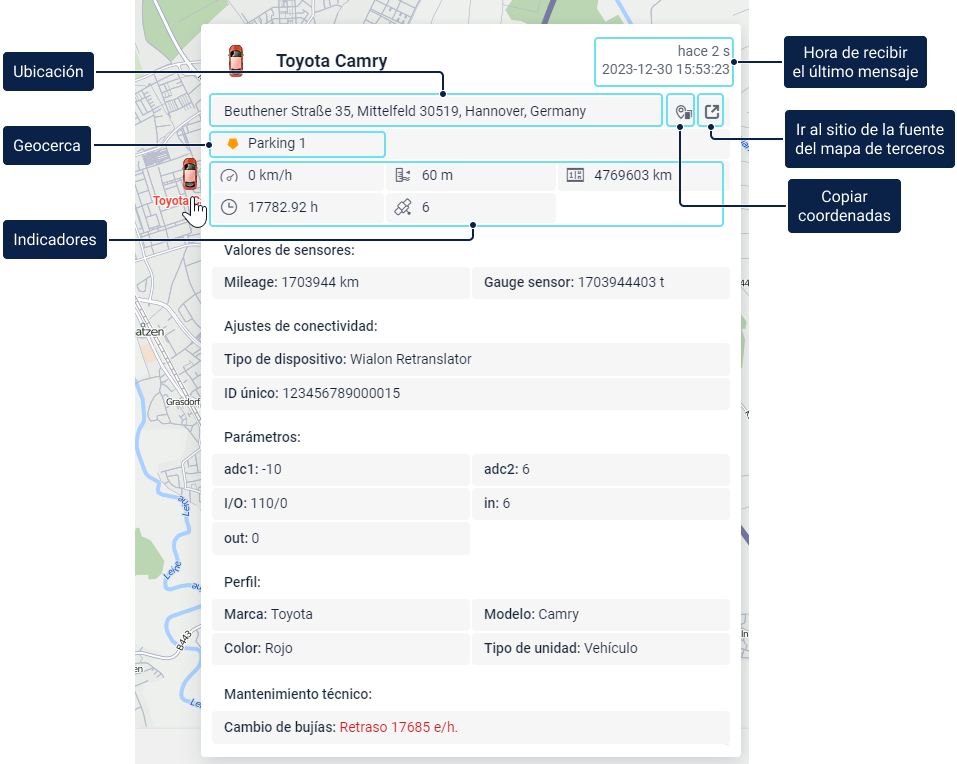
Task: Click the last message time 2023-12-30 15:53:23
Action: pyautogui.click(x=666, y=70)
